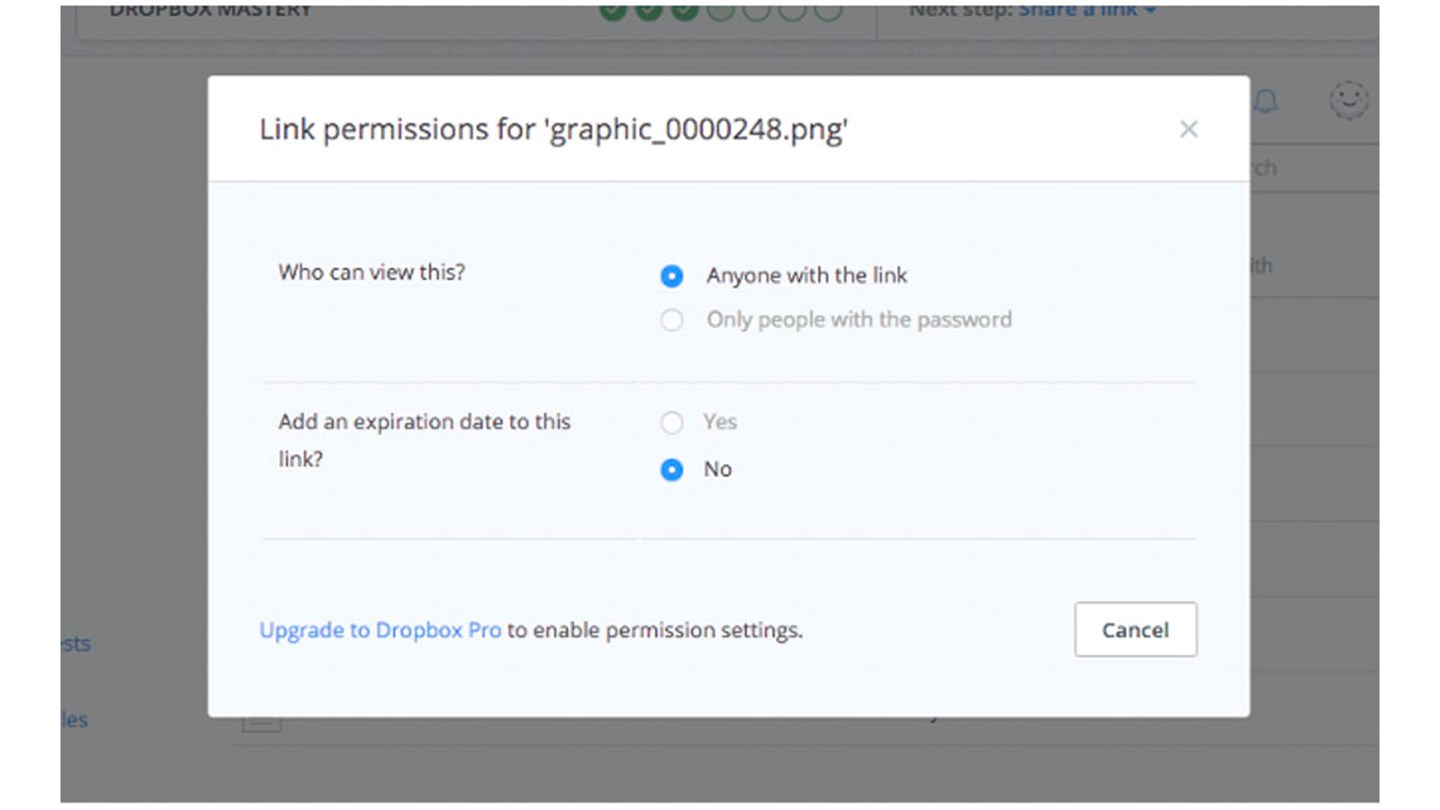Click the last empty circle in Dropbox Mastery progress
Viewport: 1440px width, 810px height.
tap(828, 12)
